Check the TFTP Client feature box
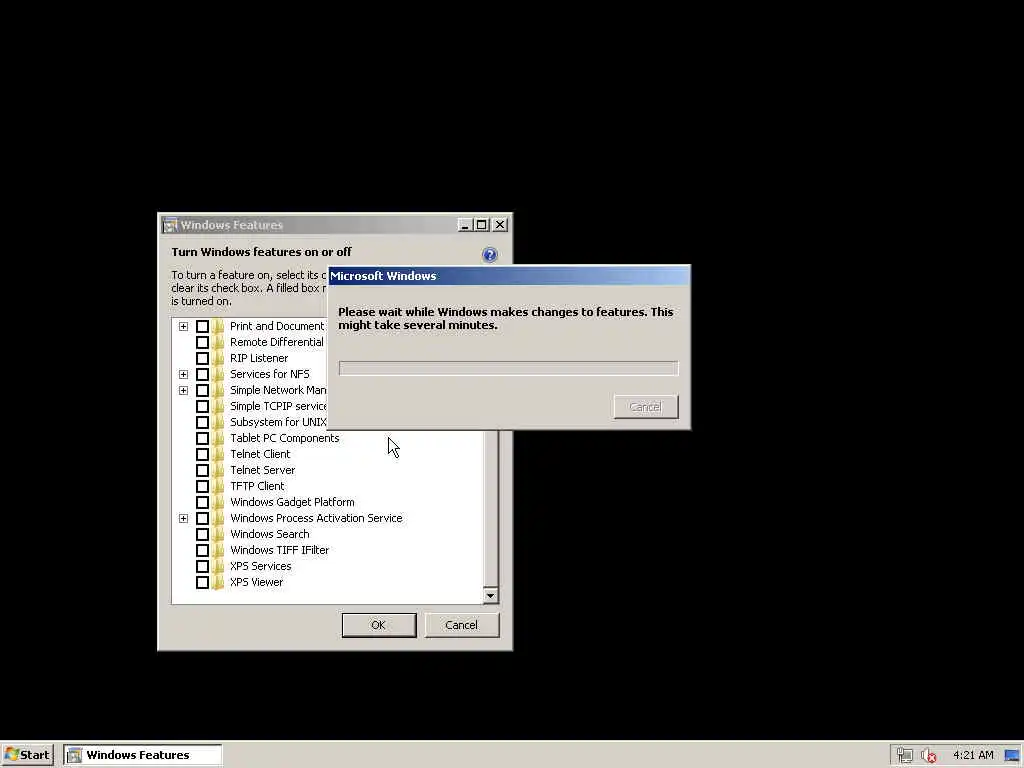Image resolution: width=1024 pixels, height=768 pixels. click(202, 487)
